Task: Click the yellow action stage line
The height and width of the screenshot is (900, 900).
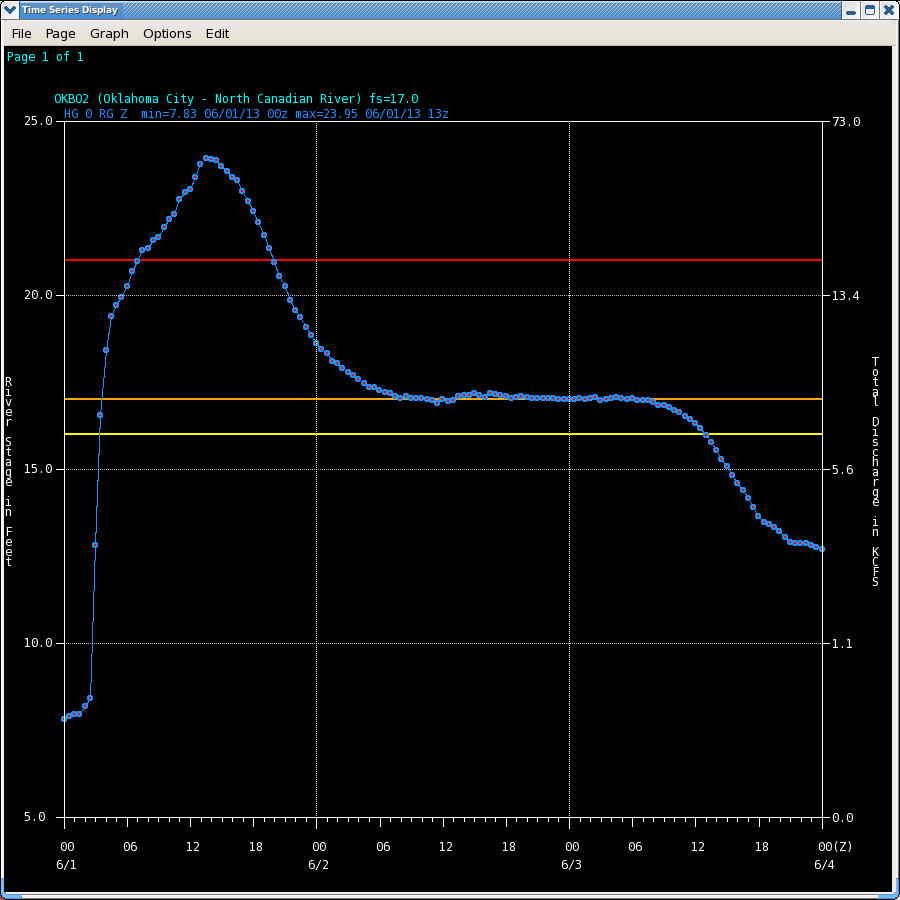Action: click(443, 434)
